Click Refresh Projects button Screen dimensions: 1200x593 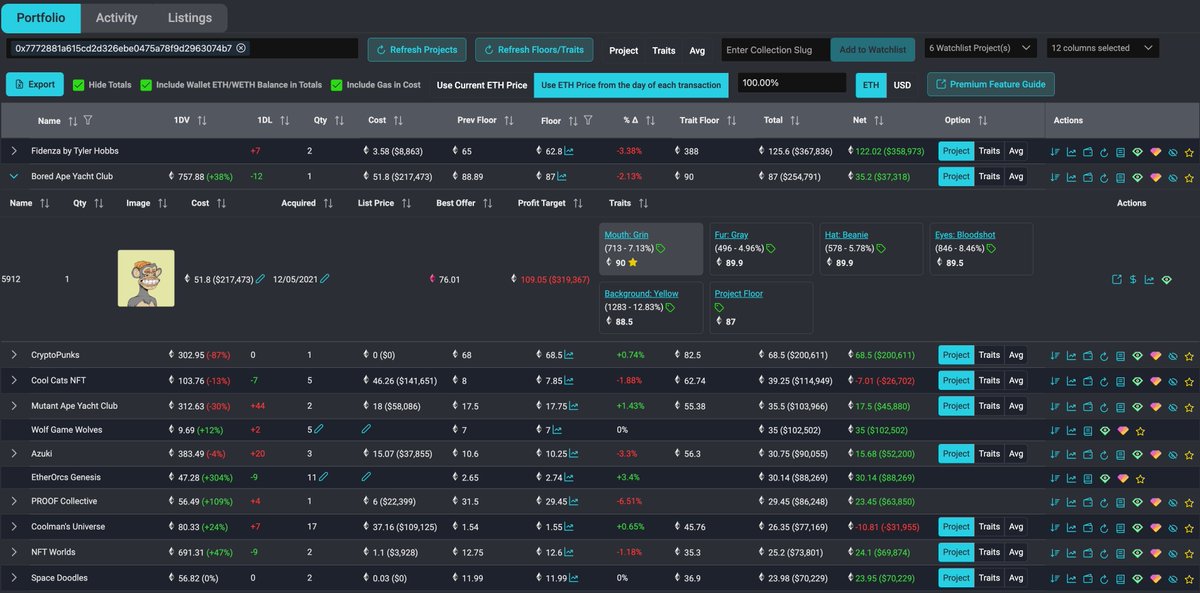click(417, 49)
